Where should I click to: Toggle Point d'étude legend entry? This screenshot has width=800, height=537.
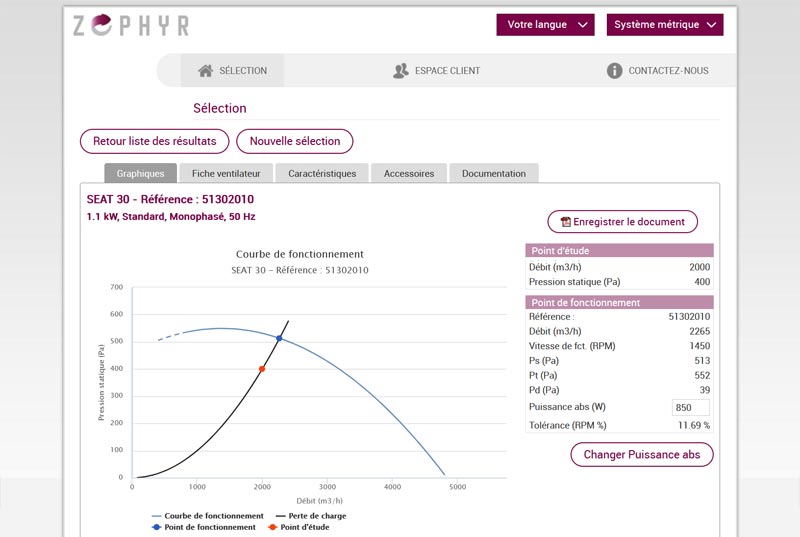point(298,527)
